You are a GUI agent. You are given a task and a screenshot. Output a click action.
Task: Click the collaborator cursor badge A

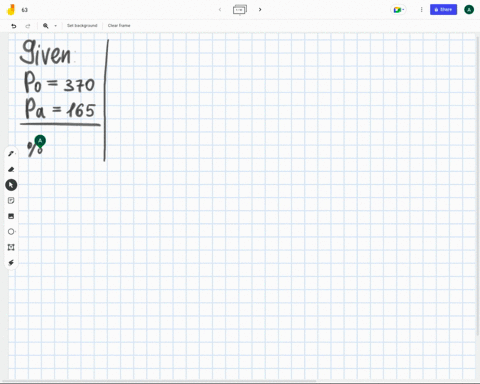click(x=40, y=141)
